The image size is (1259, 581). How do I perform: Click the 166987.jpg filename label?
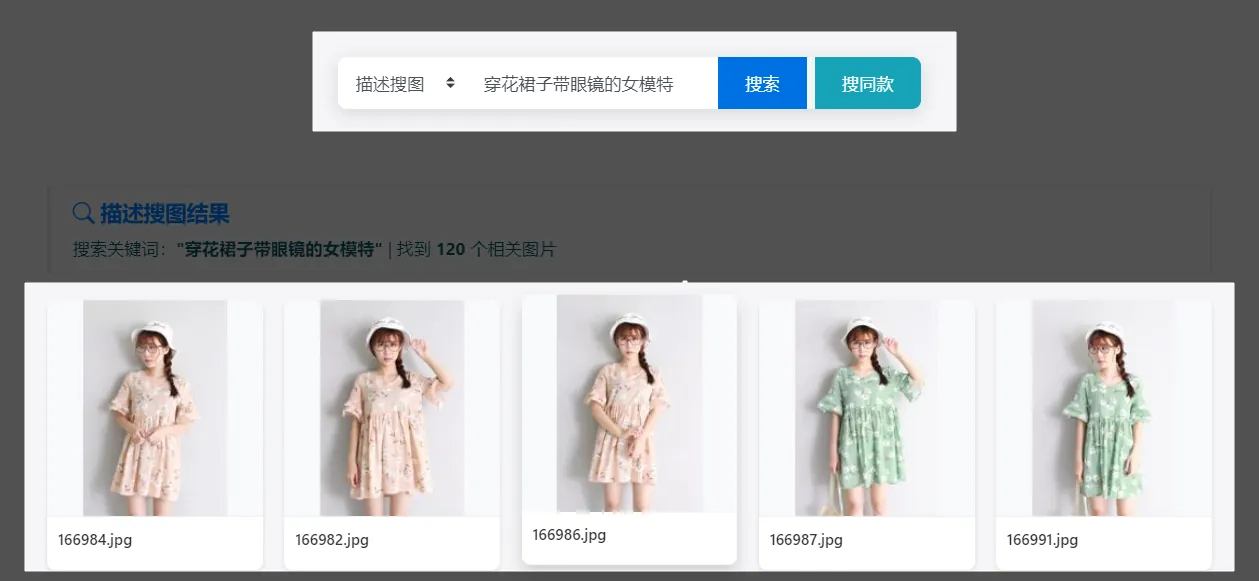pyautogui.click(x=808, y=540)
